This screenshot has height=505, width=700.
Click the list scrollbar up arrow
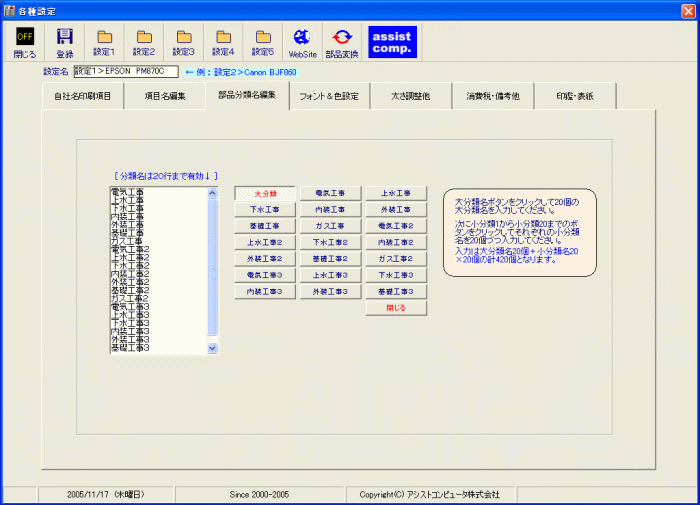pos(212,193)
